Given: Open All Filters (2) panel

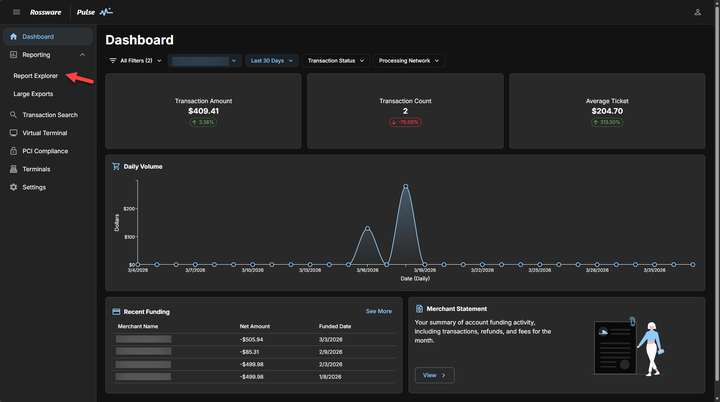Looking at the screenshot, I should click(x=135, y=61).
